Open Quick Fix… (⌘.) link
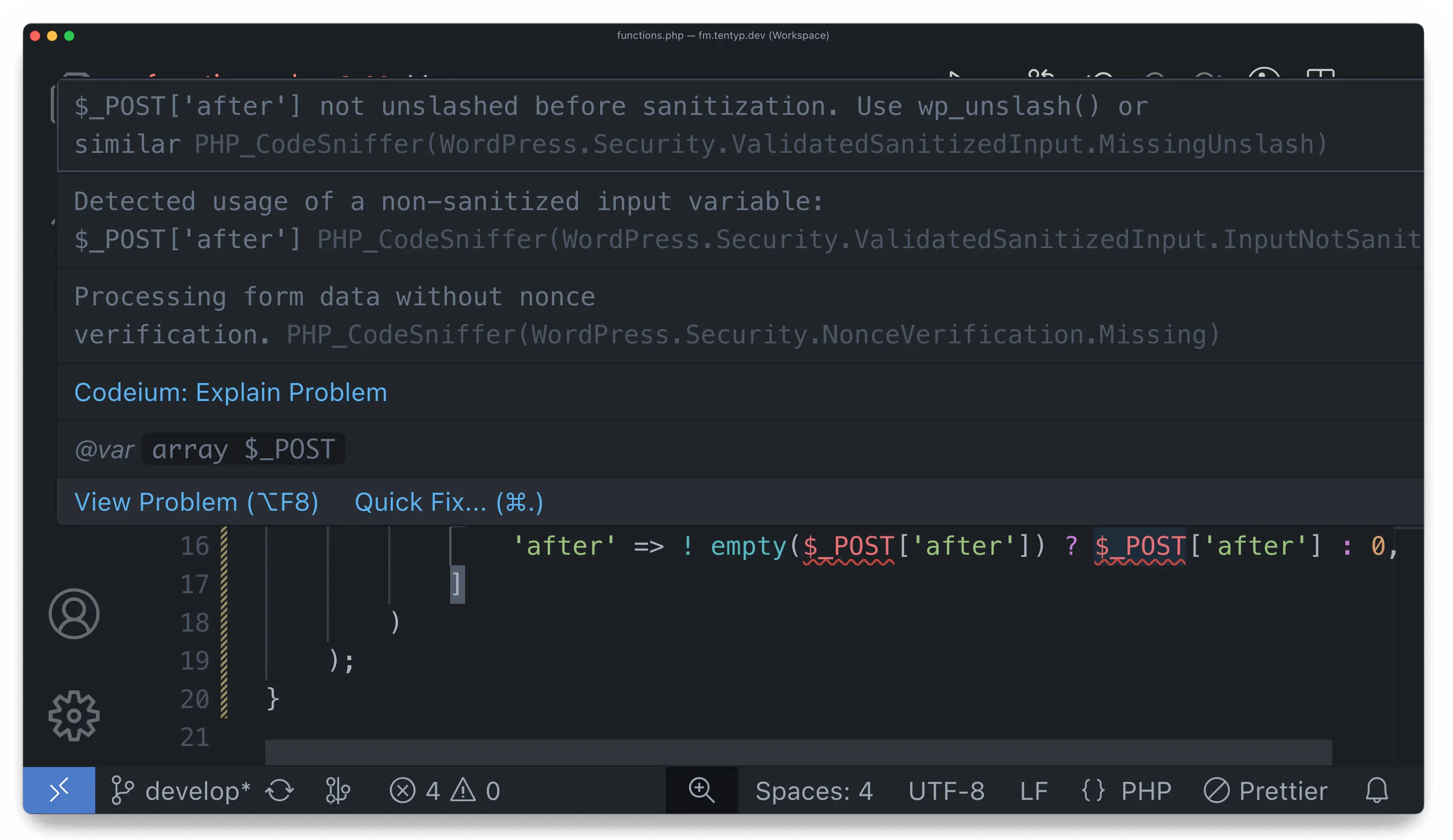 449,503
